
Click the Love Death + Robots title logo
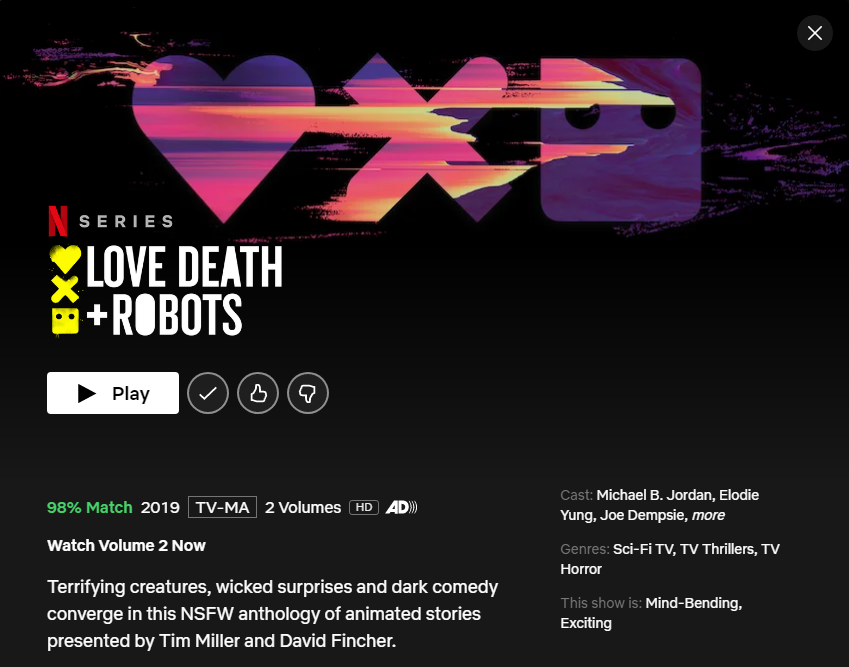[166, 290]
